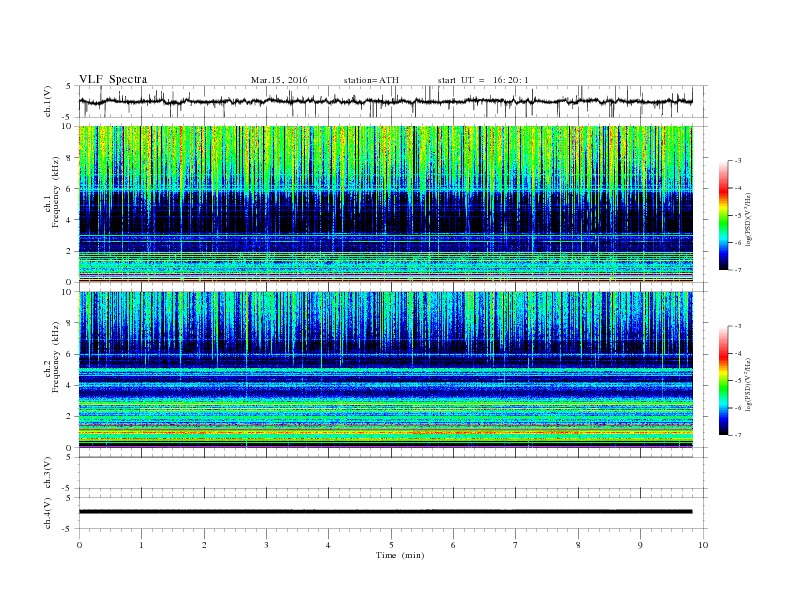
Task: Click the "6" kHz tick on ch.2 frequency axis
Action: click(69, 354)
